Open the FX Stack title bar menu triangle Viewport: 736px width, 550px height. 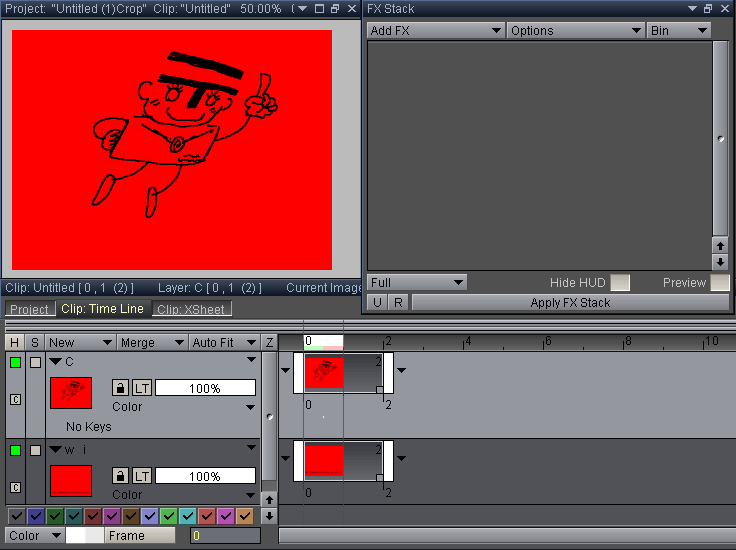coord(692,8)
